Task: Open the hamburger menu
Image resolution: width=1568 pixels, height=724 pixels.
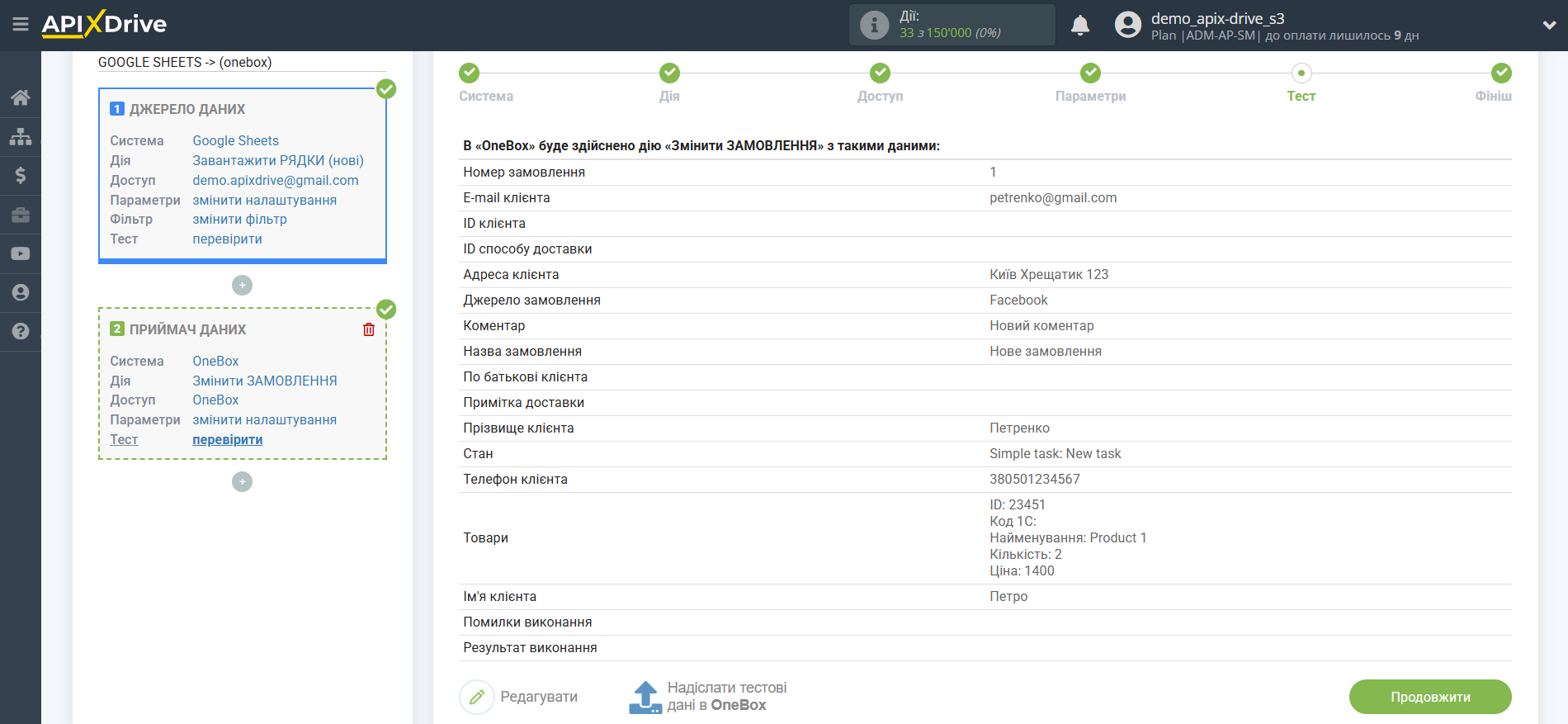Action: click(x=21, y=25)
